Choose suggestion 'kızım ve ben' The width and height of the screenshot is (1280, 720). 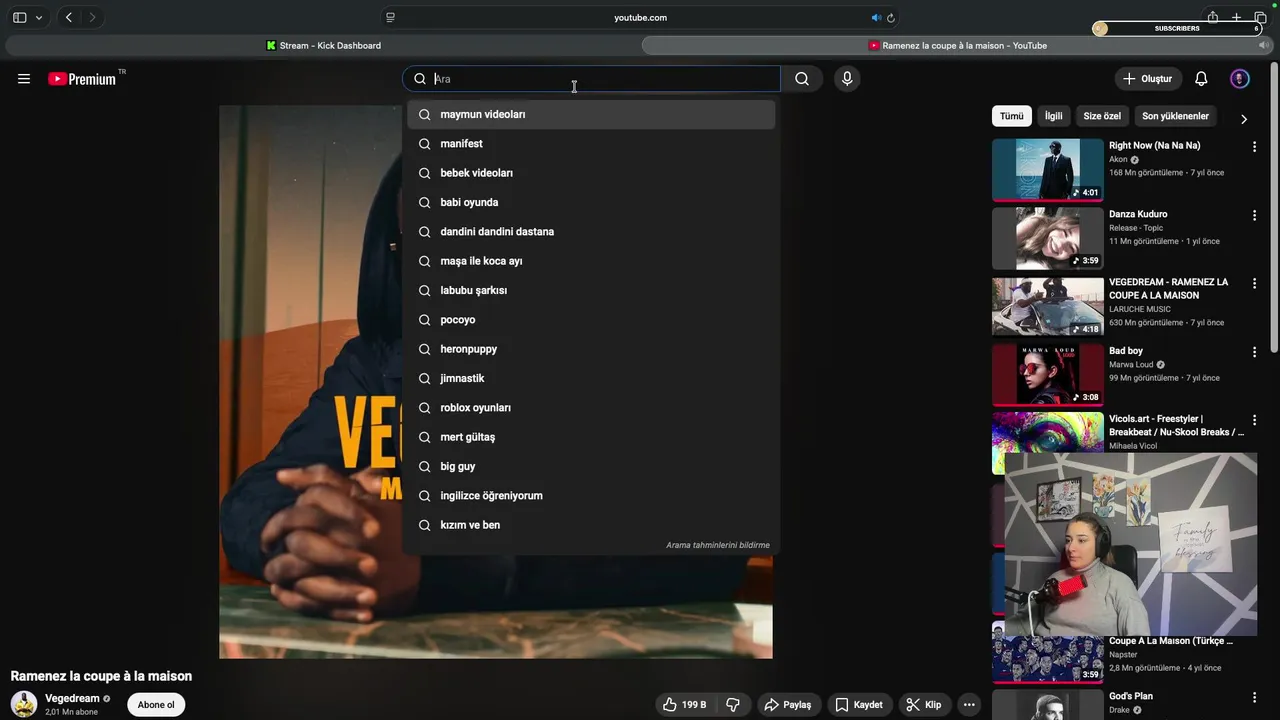click(x=591, y=525)
